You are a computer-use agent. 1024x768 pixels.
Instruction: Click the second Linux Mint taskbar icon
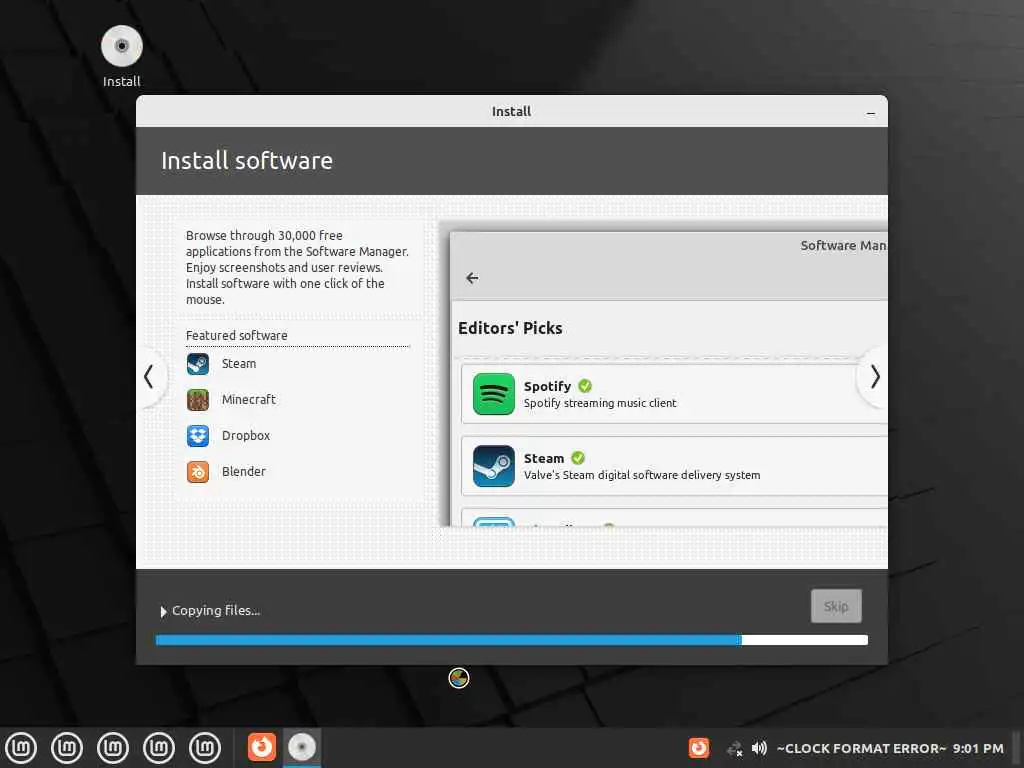coord(67,747)
